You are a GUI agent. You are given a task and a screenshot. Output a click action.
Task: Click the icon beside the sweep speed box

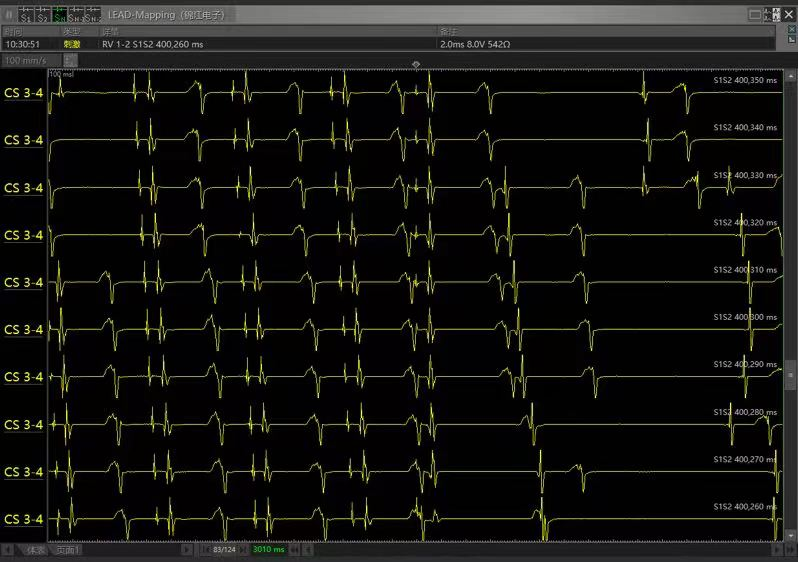click(70, 61)
